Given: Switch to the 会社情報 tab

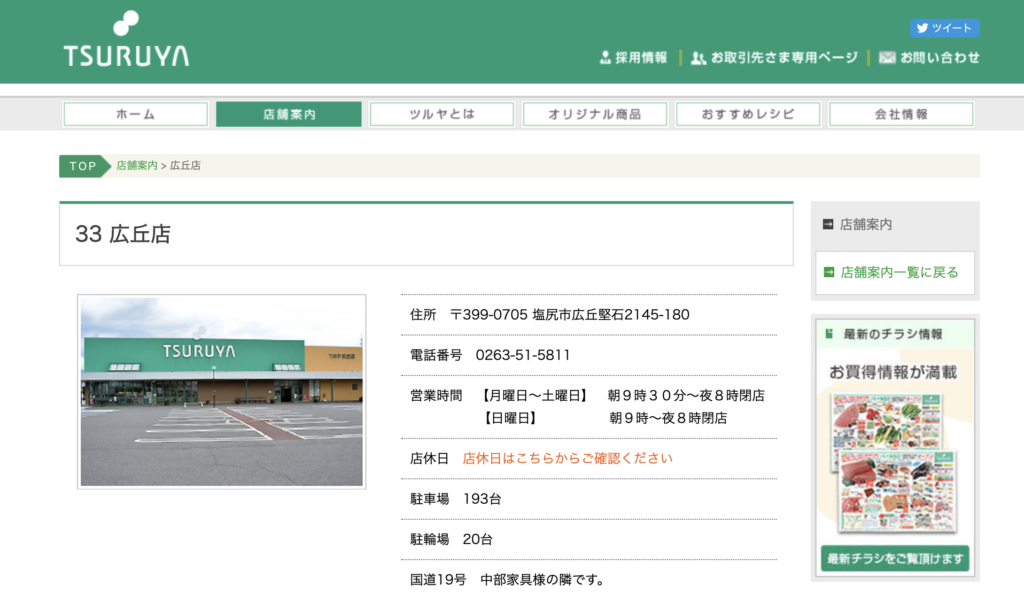Looking at the screenshot, I should [901, 114].
